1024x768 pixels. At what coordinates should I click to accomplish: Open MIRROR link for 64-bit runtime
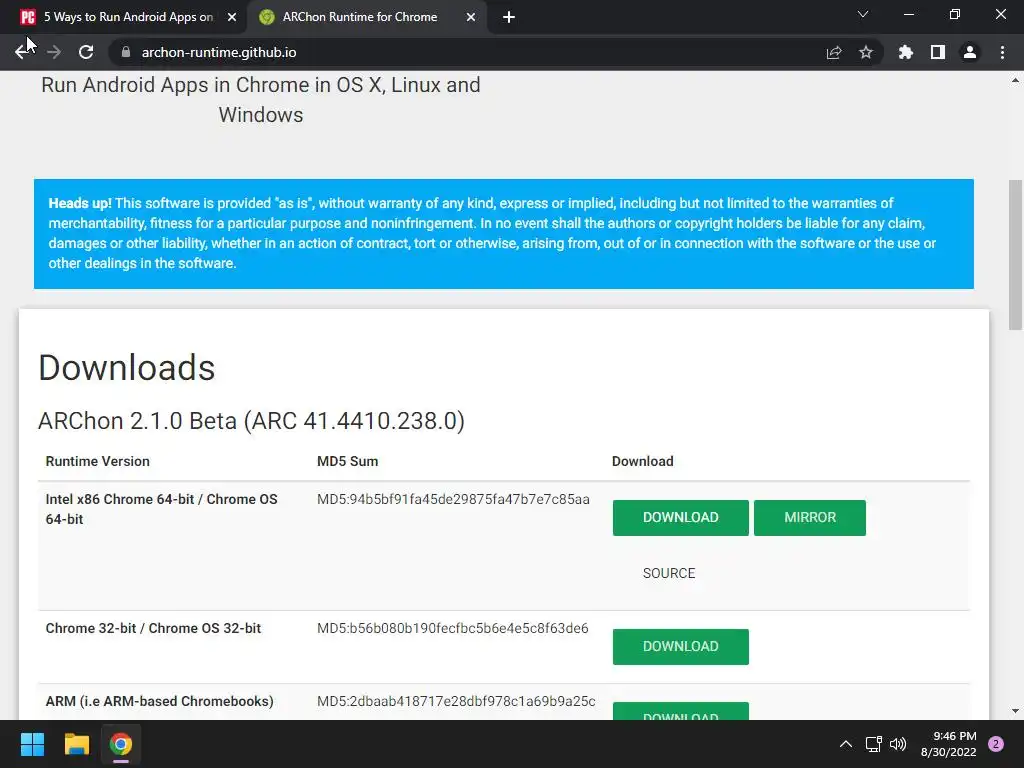[810, 518]
